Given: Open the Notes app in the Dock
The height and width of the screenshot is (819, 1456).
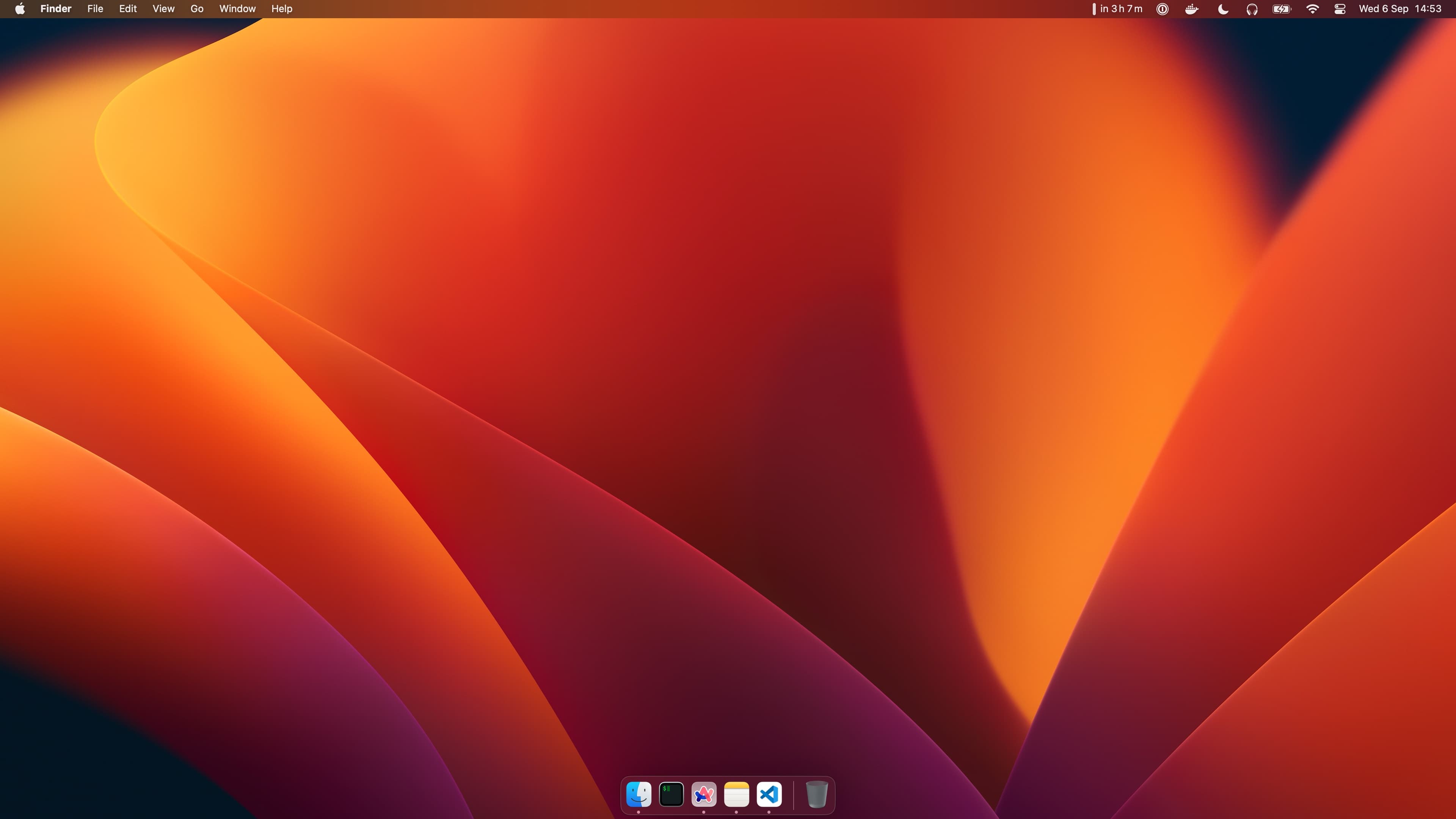Looking at the screenshot, I should click(x=736, y=795).
